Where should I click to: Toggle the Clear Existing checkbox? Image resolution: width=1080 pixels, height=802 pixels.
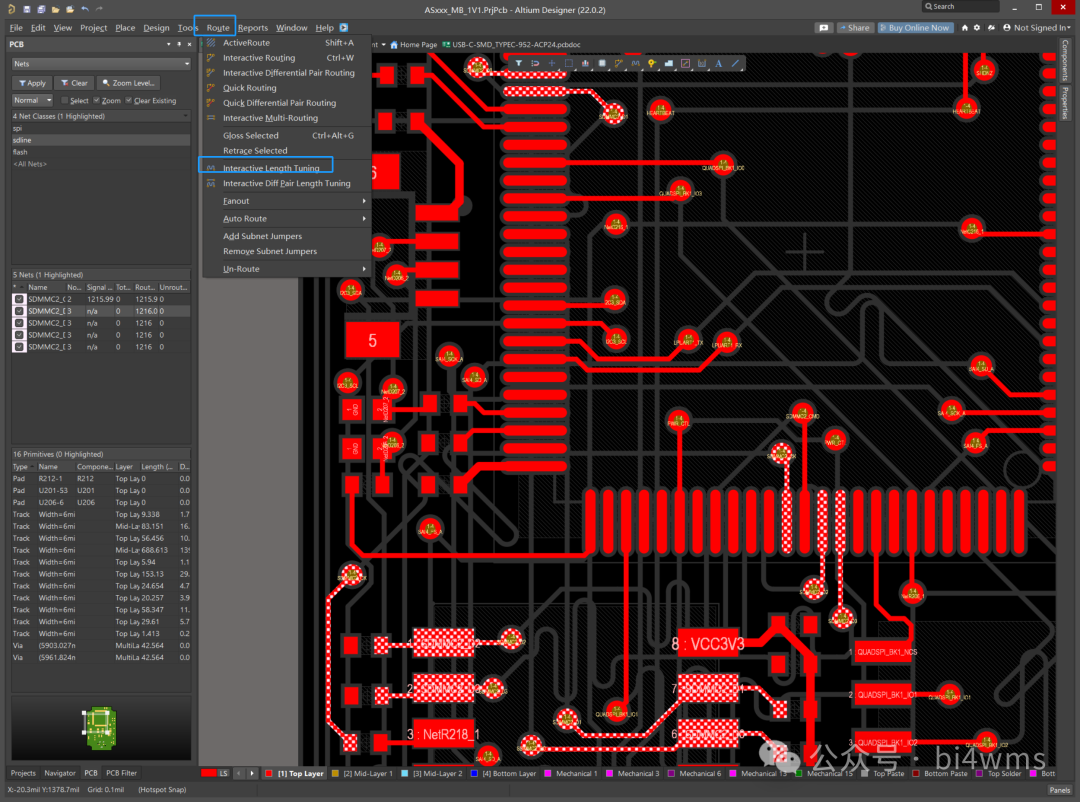(128, 101)
